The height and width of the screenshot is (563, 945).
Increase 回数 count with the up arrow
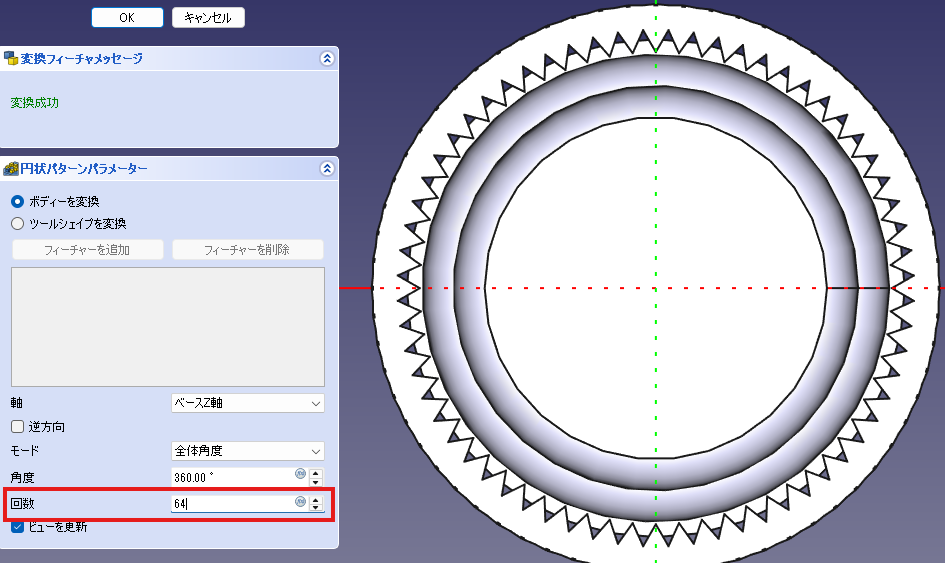(x=316, y=500)
